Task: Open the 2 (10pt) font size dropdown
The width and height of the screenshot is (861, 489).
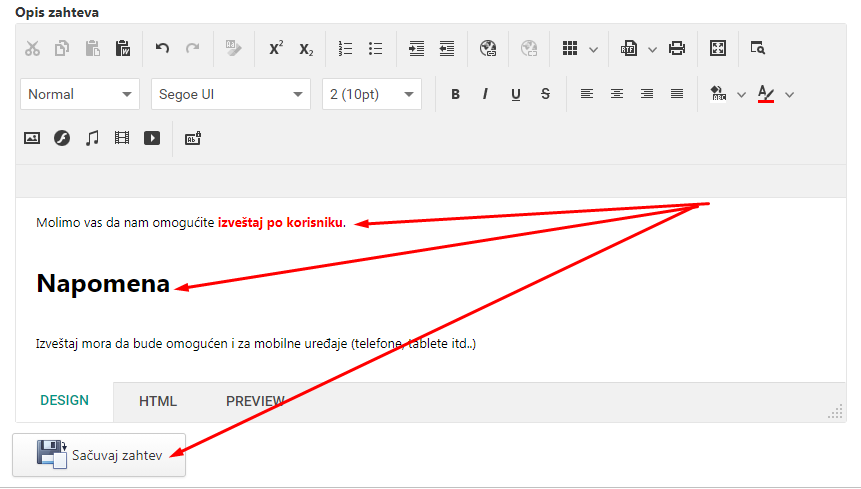Action: [x=371, y=95]
